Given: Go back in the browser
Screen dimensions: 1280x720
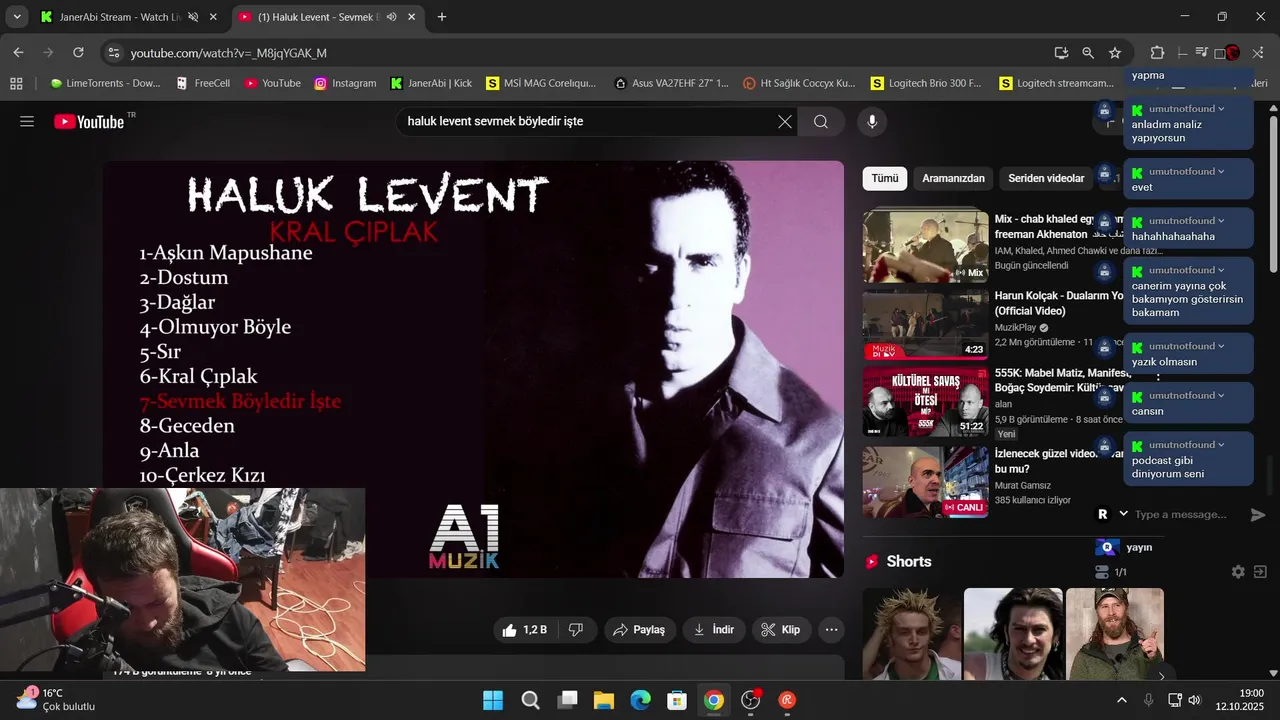Looking at the screenshot, I should [18, 52].
